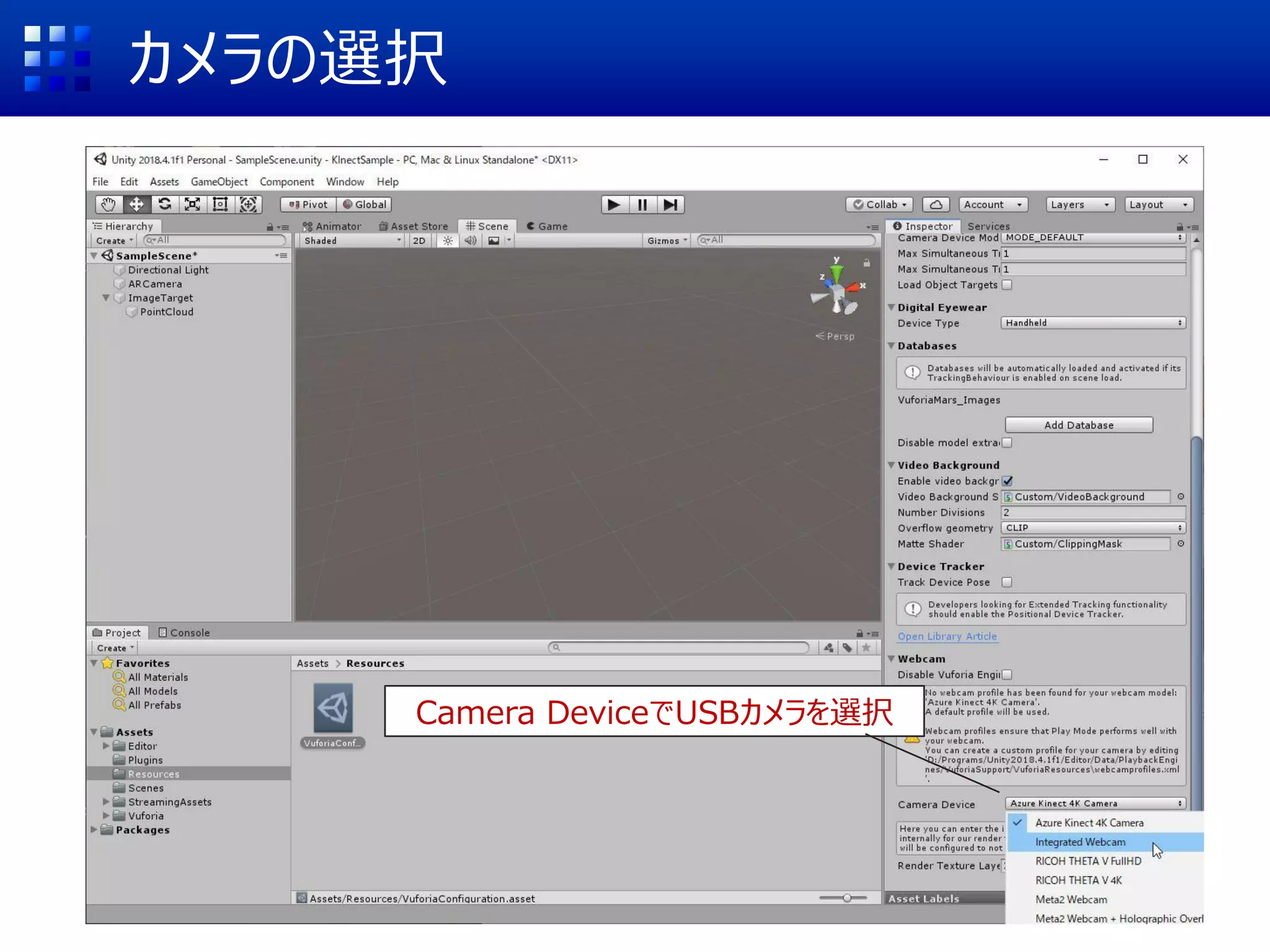This screenshot has height=952, width=1270.
Task: Click the VuforiaConfiguration asset thumbnail
Action: coord(333,708)
